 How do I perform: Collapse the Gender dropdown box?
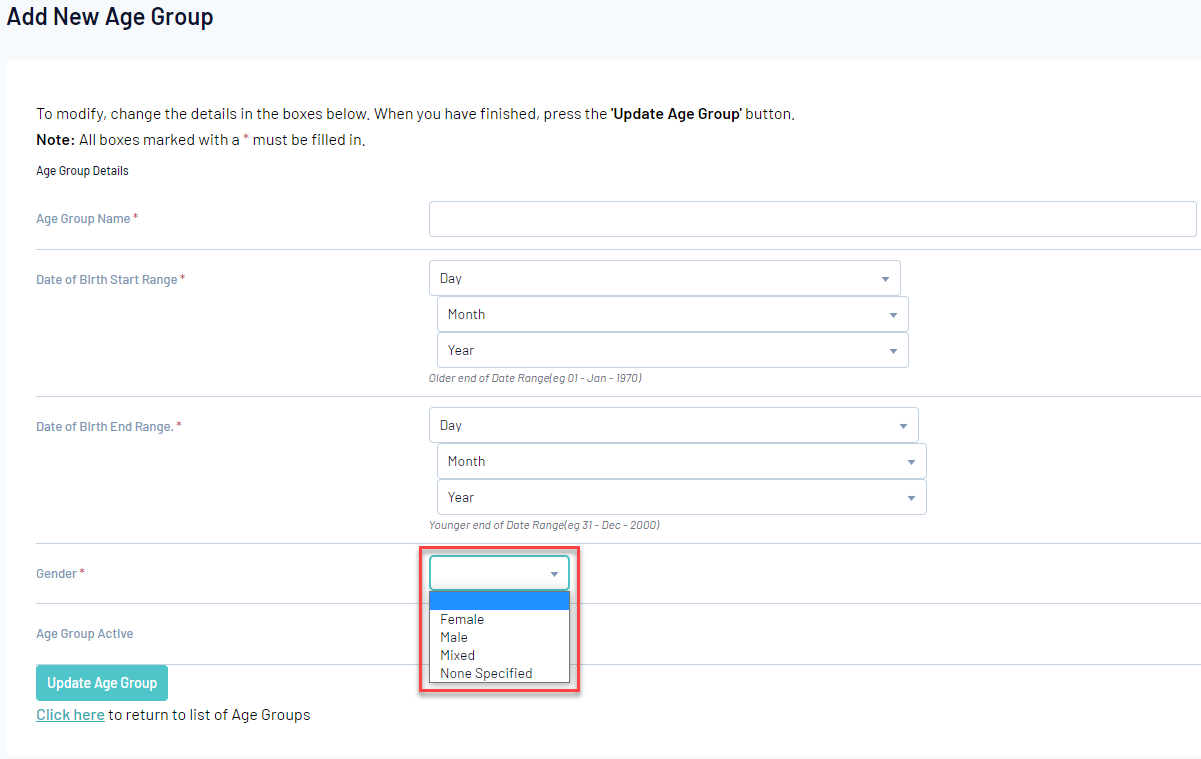[499, 573]
